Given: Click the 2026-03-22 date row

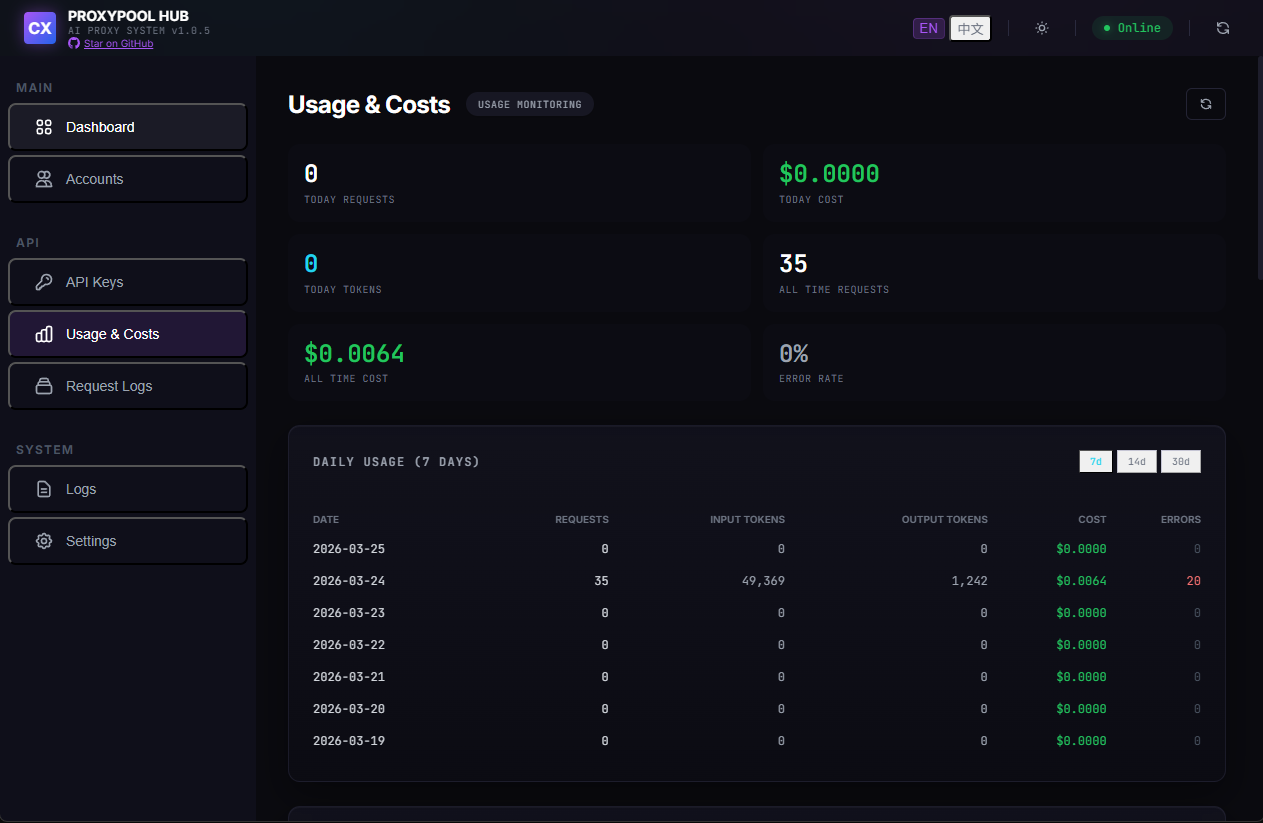Looking at the screenshot, I should click(757, 645).
